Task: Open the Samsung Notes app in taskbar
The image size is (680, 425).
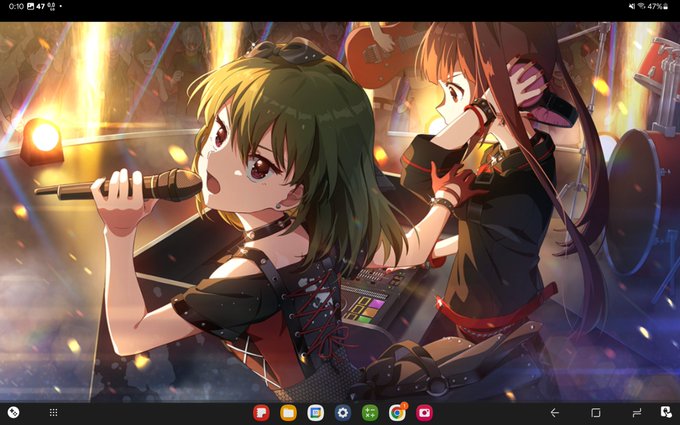Action: (261, 412)
